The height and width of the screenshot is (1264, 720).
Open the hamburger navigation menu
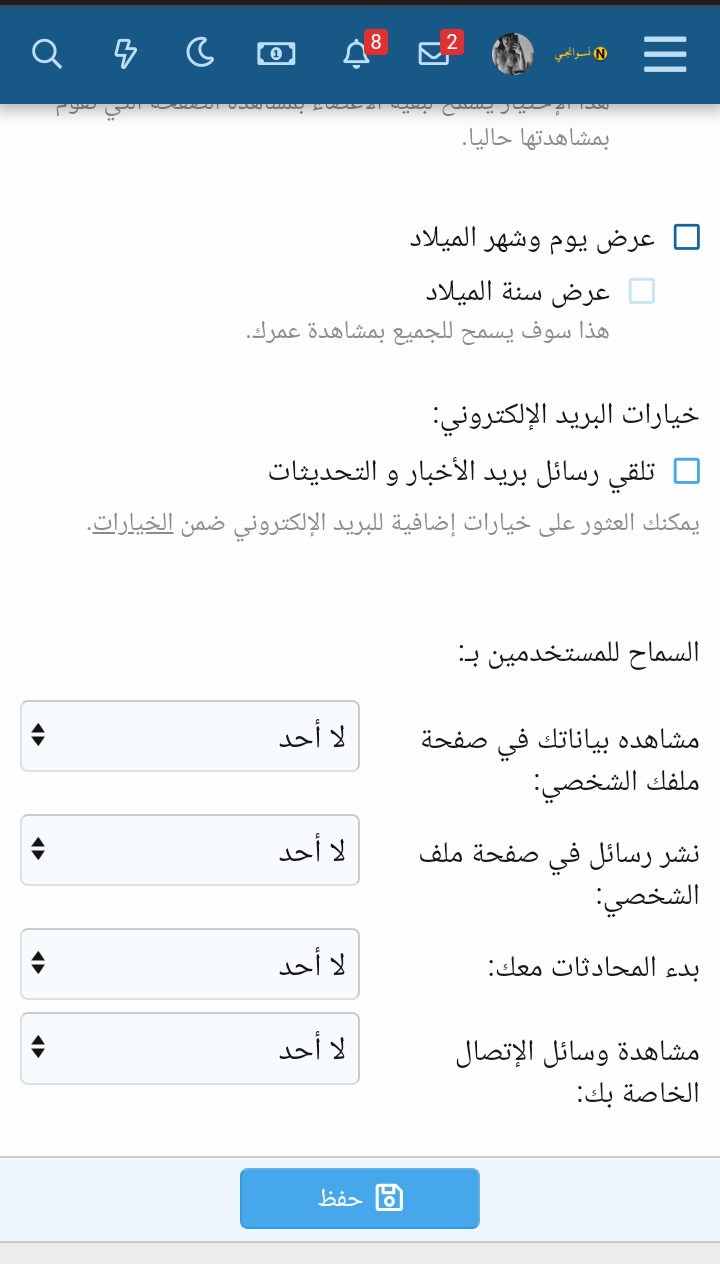tap(665, 53)
